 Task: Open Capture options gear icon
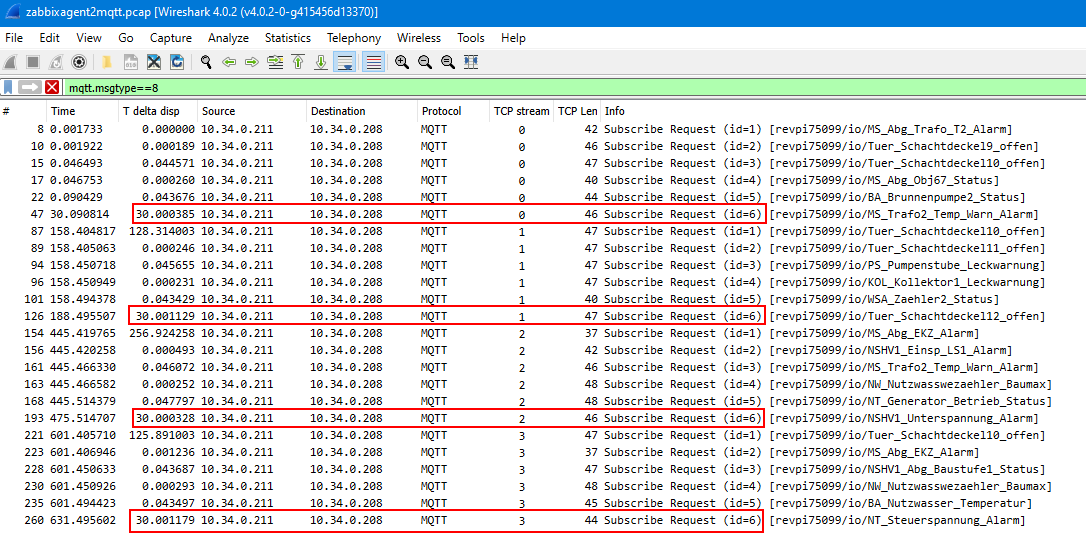[x=79, y=62]
